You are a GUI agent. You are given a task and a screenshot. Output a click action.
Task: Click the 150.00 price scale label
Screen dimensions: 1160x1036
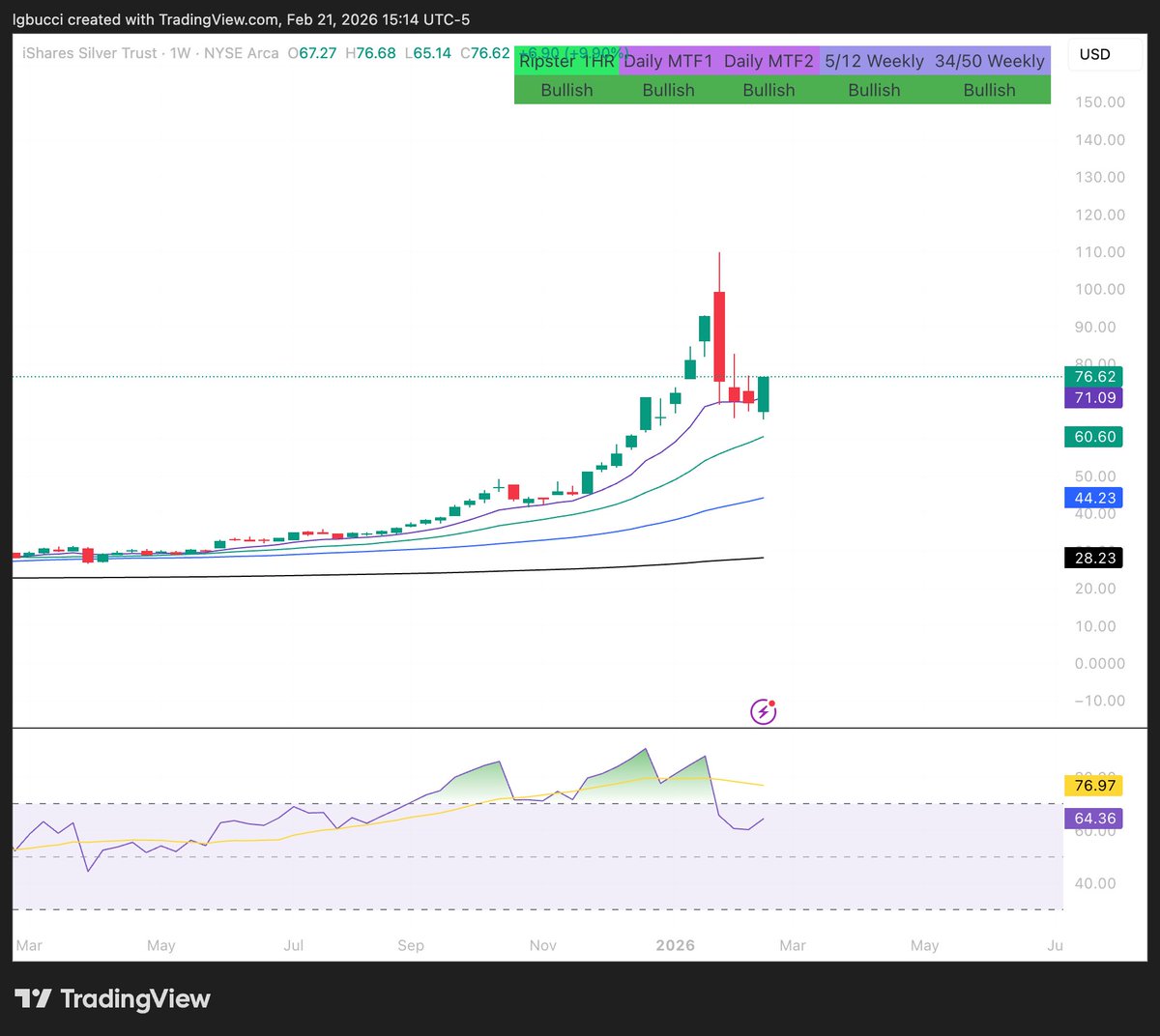coord(1100,101)
